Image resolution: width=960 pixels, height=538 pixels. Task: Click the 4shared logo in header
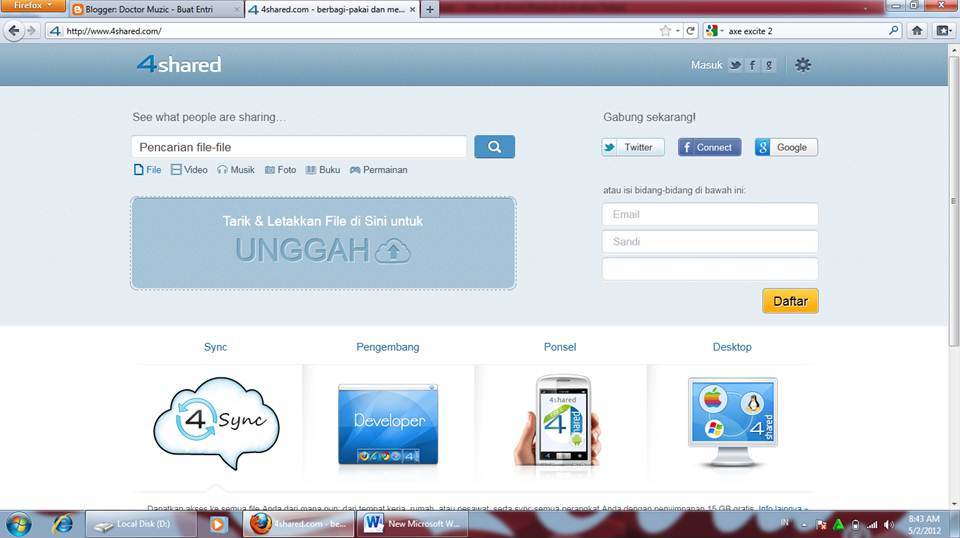179,64
